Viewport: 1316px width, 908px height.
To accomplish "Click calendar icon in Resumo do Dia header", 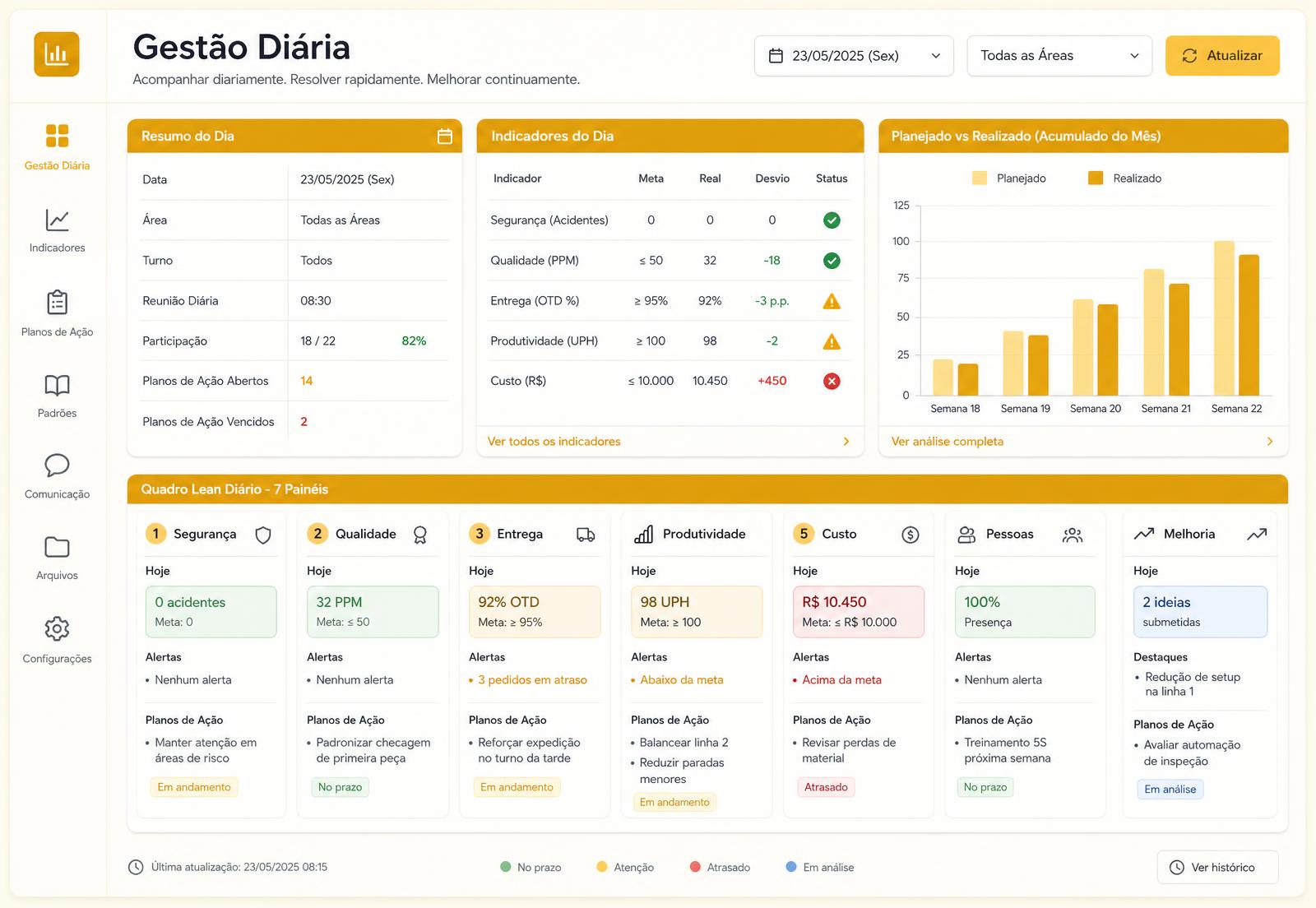I will (445, 137).
